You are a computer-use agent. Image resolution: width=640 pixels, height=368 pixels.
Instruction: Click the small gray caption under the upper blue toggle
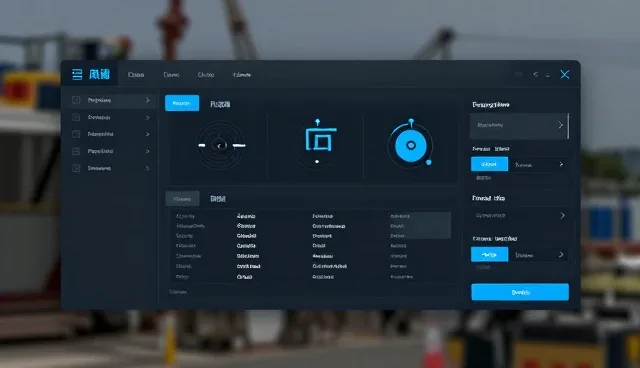click(x=484, y=178)
